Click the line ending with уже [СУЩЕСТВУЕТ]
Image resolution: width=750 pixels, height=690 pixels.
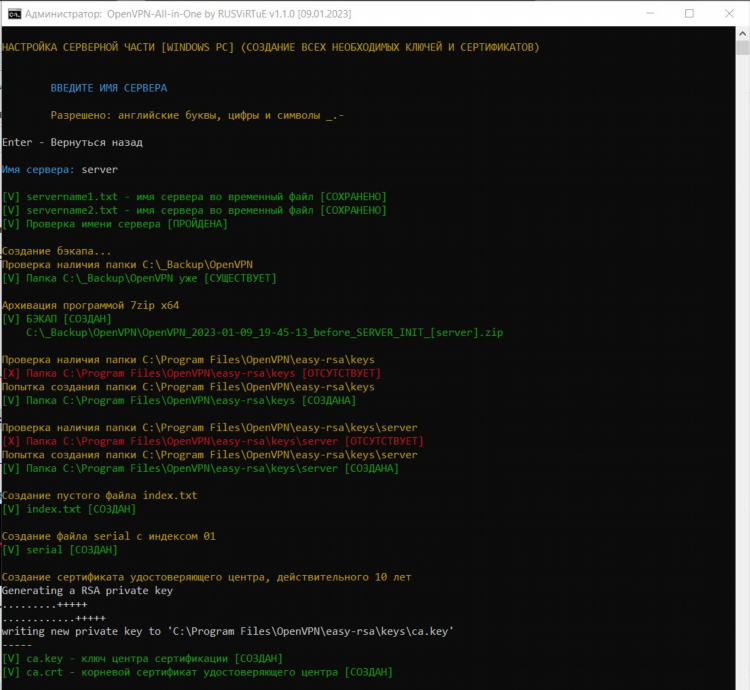139,278
